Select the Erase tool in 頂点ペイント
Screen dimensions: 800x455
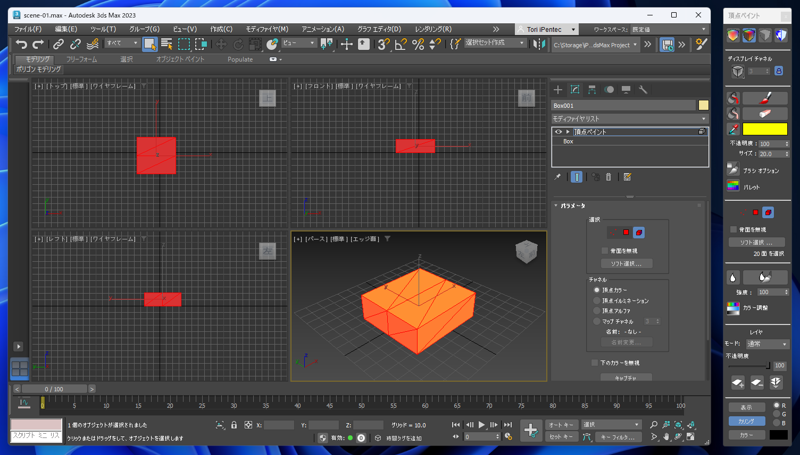point(765,113)
